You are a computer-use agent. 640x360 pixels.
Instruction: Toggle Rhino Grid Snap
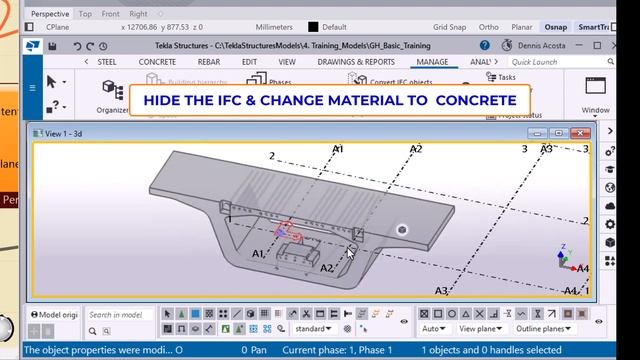coord(449,27)
